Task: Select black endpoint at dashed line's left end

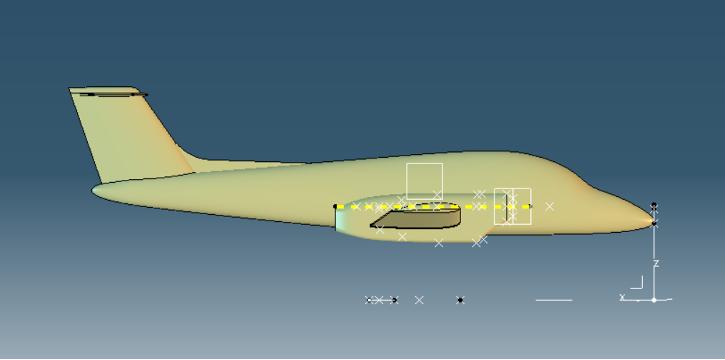Action: [x=335, y=207]
